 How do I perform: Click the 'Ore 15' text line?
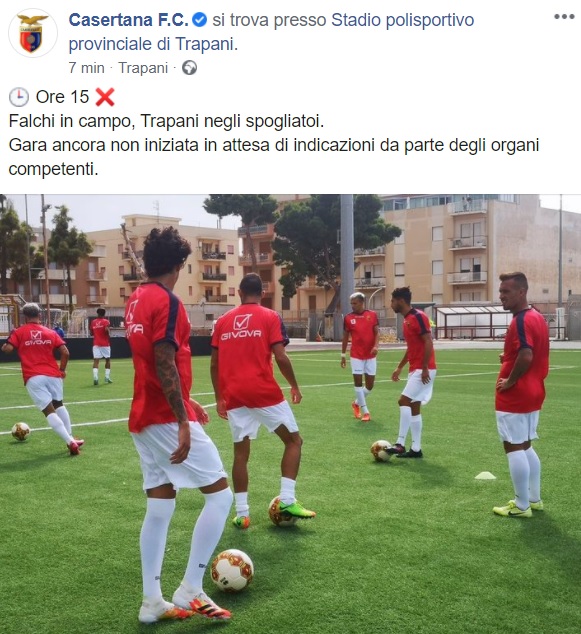pos(62,97)
